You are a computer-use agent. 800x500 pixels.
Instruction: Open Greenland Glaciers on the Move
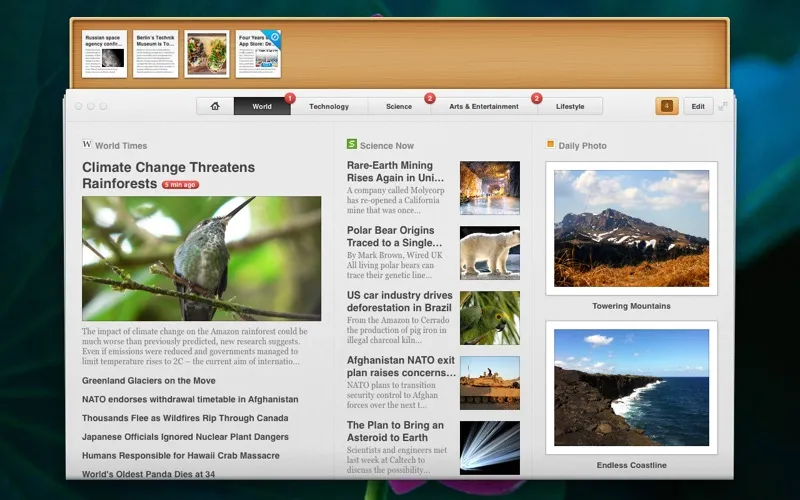[x=148, y=381]
